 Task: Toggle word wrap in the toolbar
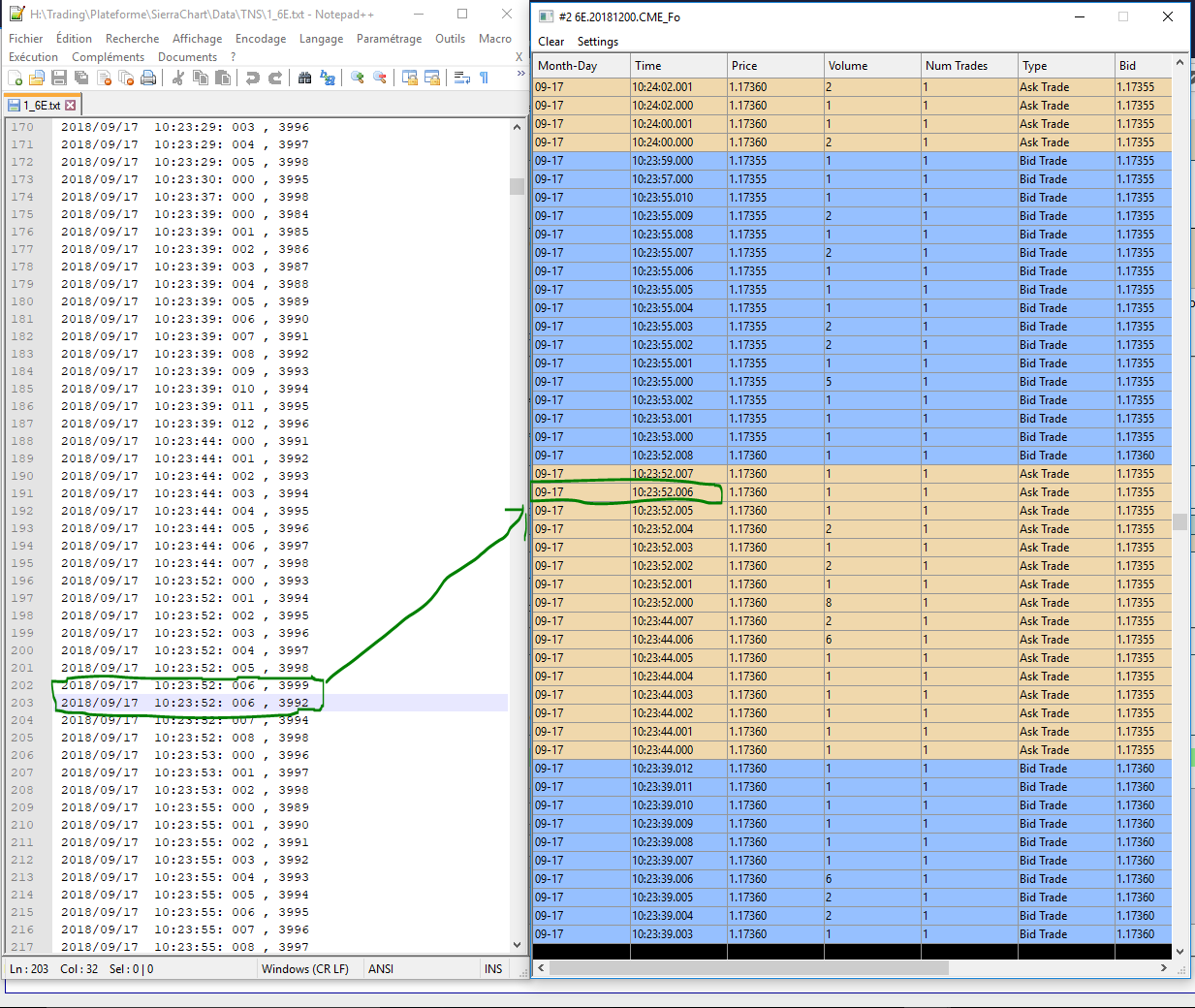tap(462, 78)
